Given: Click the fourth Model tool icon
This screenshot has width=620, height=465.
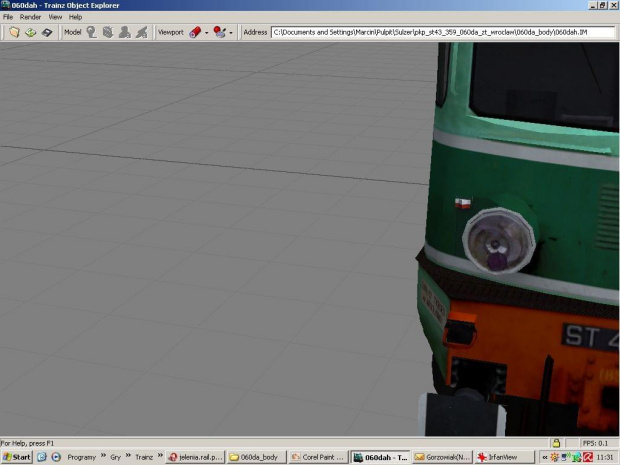Looking at the screenshot, I should click(142, 32).
